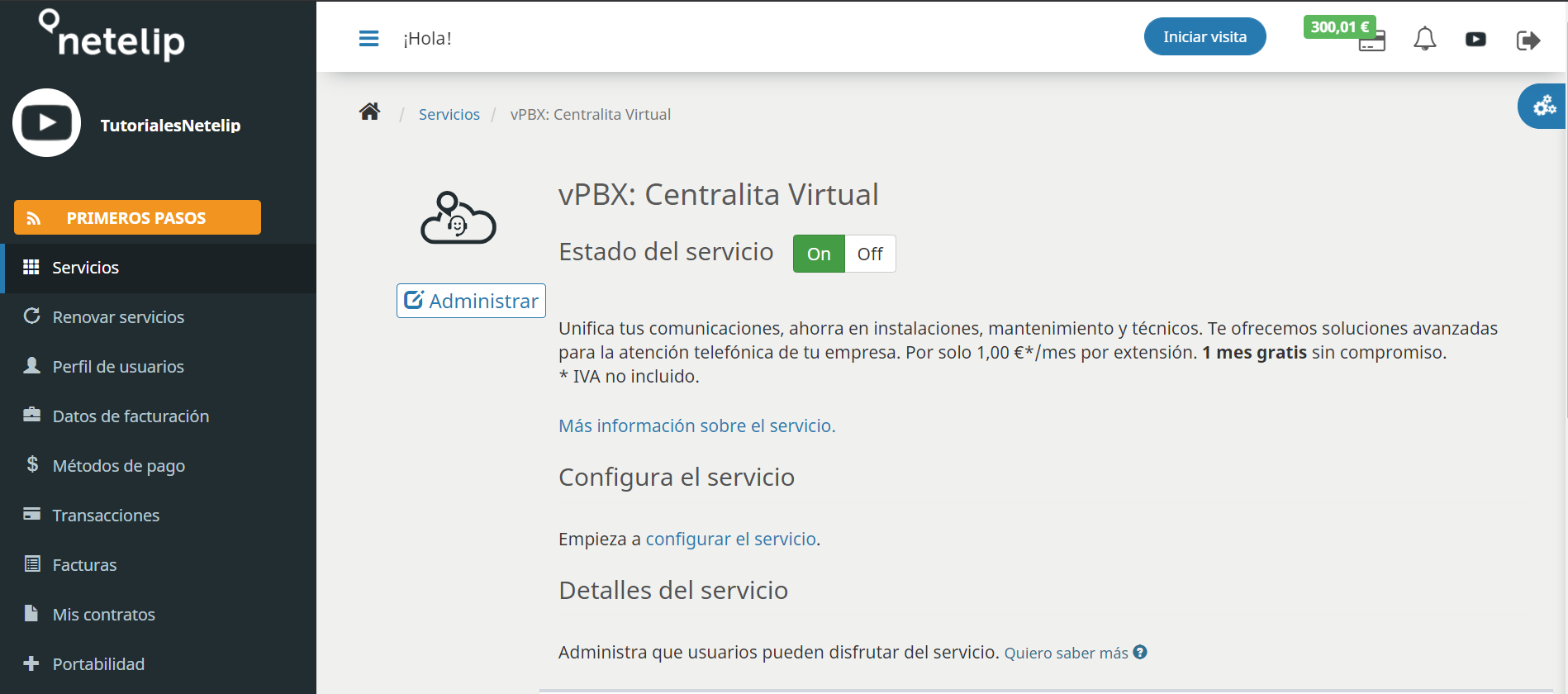Switch service status to Off
The image size is (1568, 694).
(870, 254)
